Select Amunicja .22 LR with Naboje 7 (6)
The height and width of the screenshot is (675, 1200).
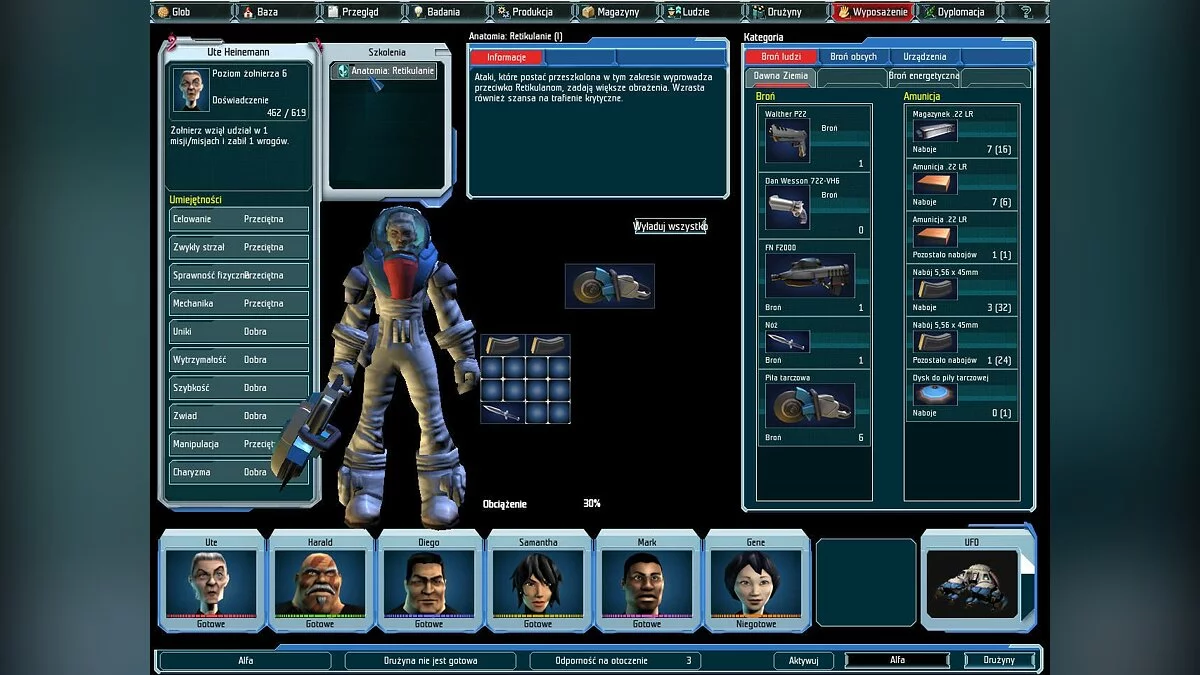pyautogui.click(x=935, y=184)
